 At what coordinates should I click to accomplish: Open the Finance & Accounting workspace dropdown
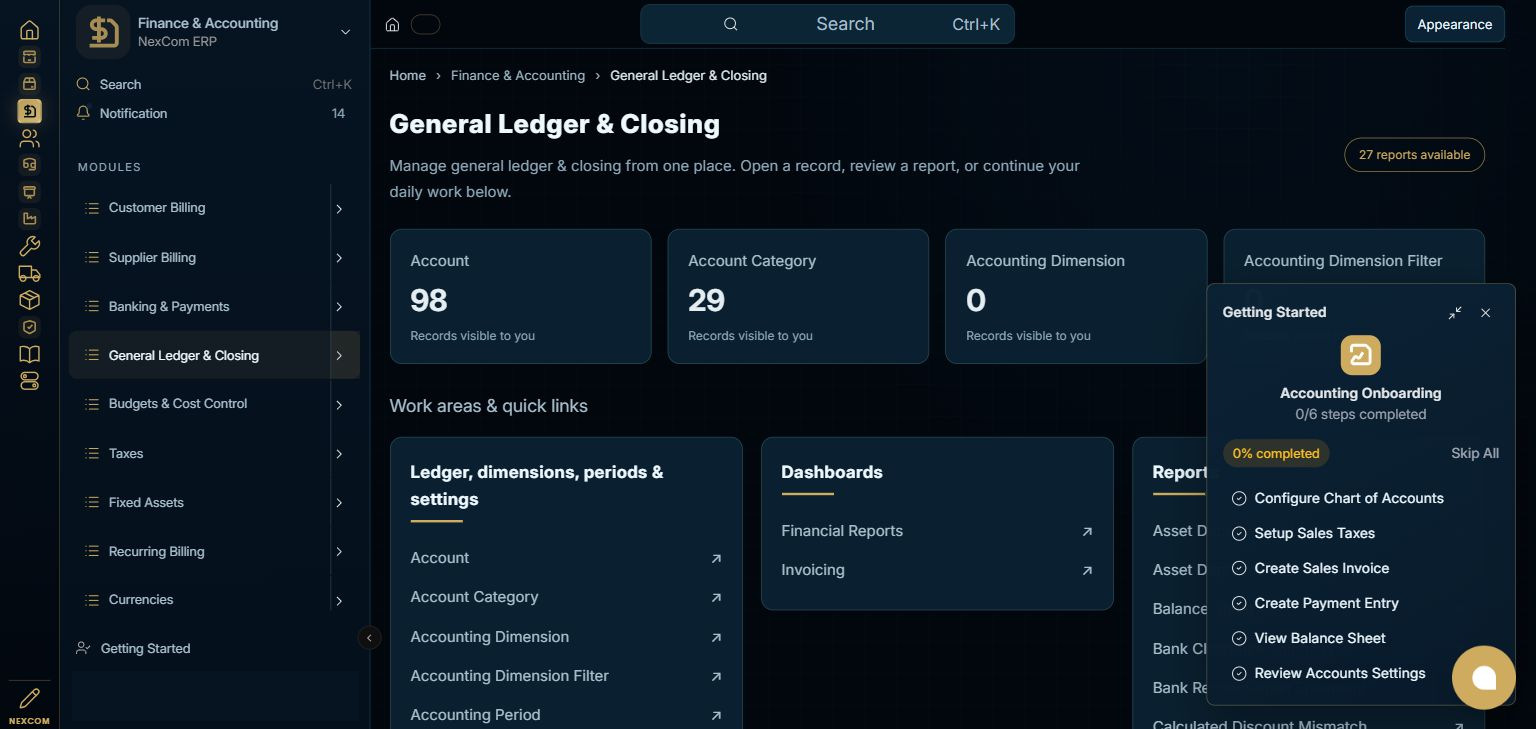(x=345, y=32)
